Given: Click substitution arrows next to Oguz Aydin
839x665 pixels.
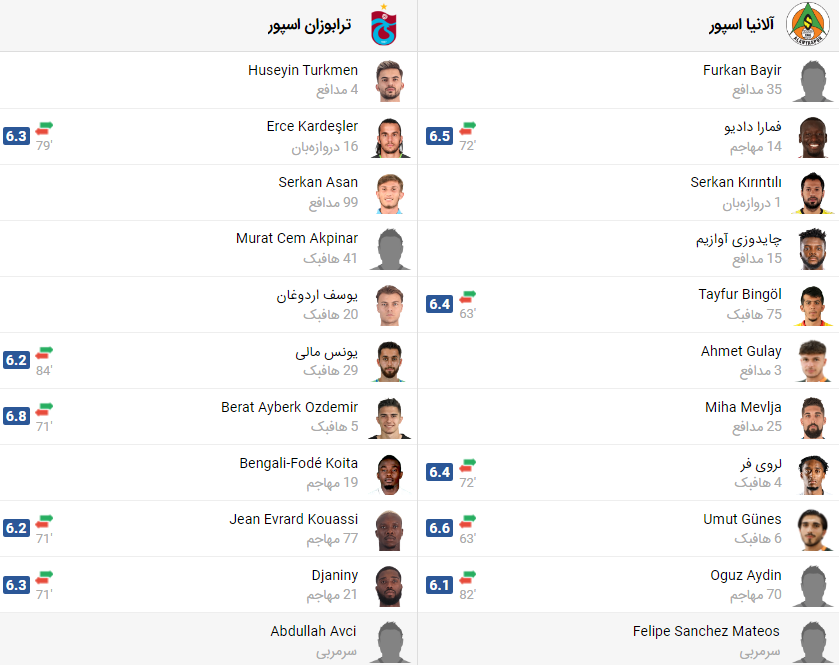Looking at the screenshot, I should click(x=465, y=577).
